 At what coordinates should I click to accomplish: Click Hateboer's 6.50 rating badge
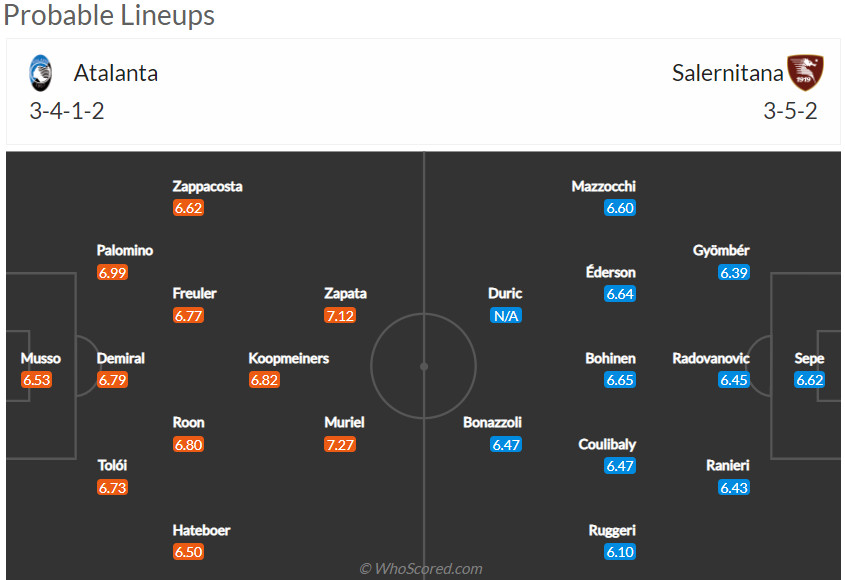188,552
